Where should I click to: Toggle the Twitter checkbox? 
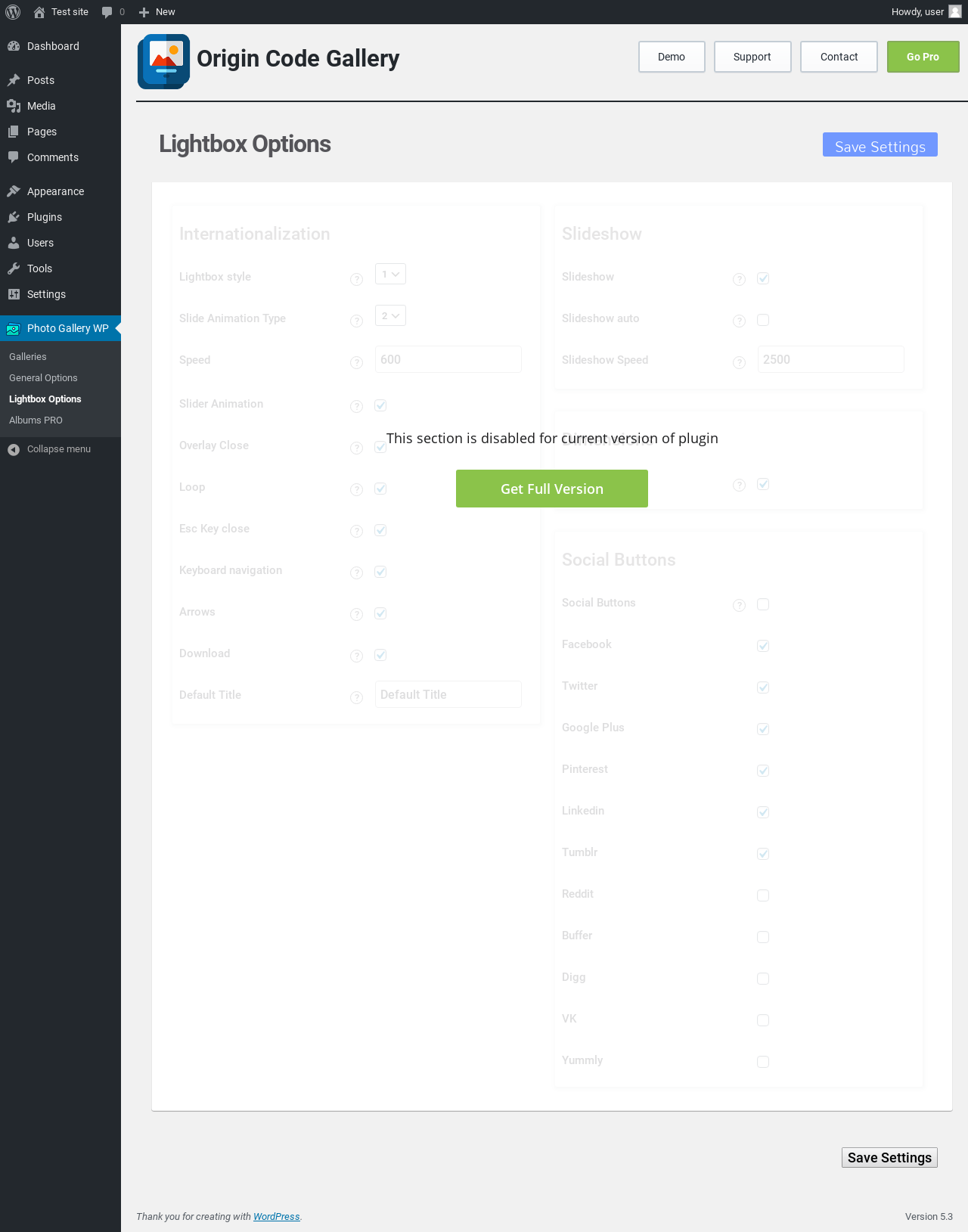tap(763, 687)
